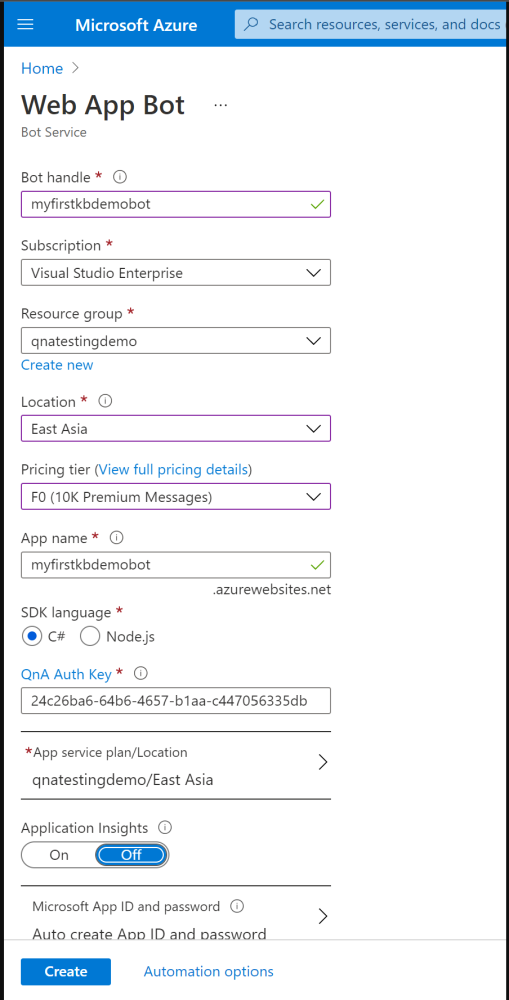This screenshot has height=1000, width=509.
Task: Select Node.js as SDK language
Action: tap(90, 636)
